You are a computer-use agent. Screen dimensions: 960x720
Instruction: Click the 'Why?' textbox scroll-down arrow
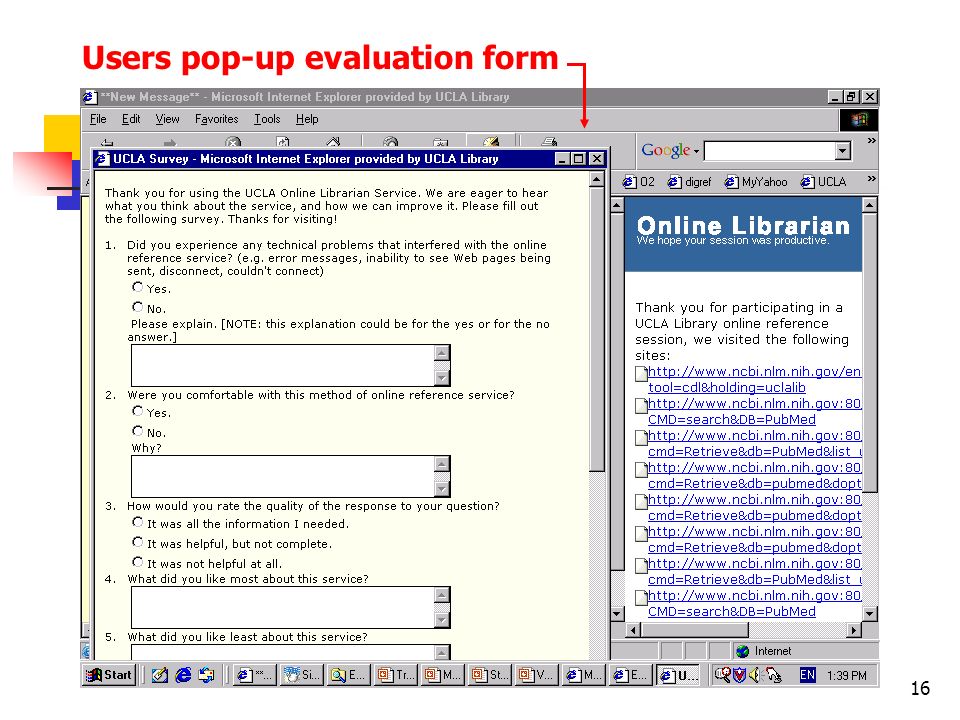(441, 489)
